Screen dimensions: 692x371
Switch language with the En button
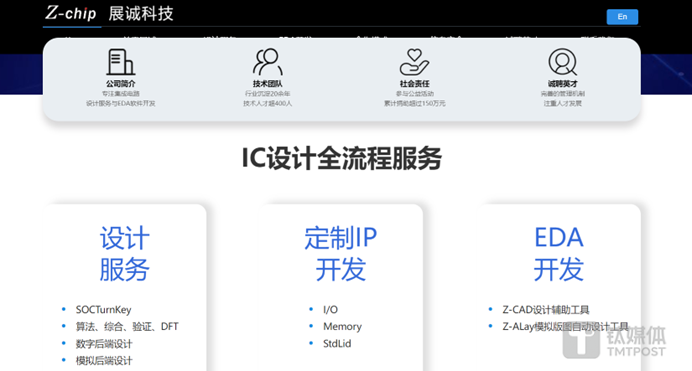pos(622,17)
